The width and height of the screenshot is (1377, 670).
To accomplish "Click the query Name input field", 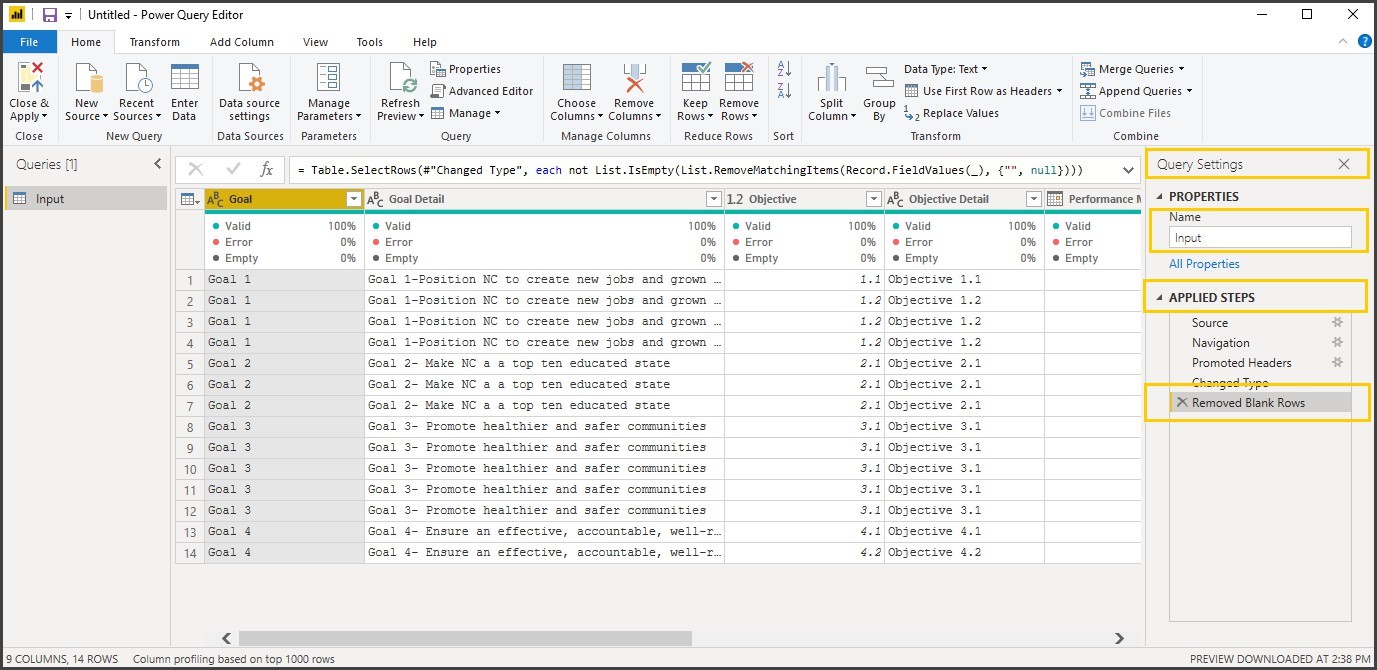I will click(1260, 238).
